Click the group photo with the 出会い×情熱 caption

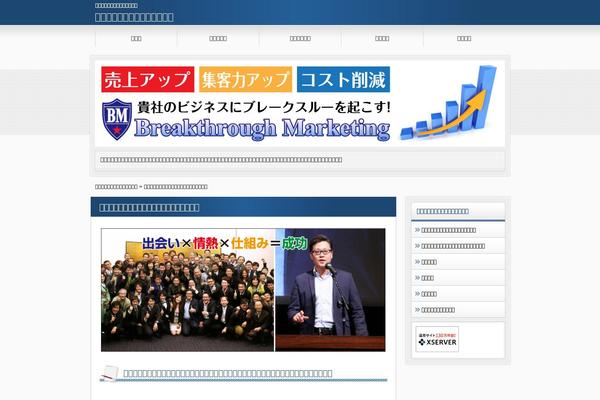[188, 290]
